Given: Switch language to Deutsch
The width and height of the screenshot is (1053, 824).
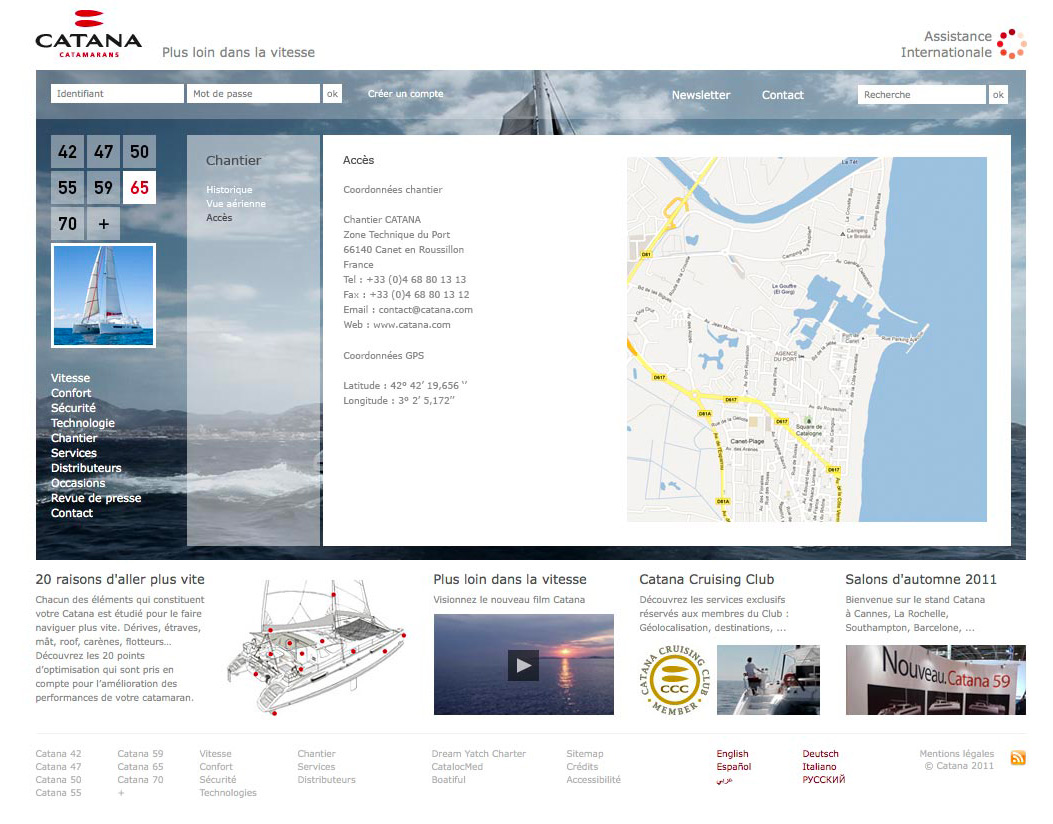Looking at the screenshot, I should (820, 754).
